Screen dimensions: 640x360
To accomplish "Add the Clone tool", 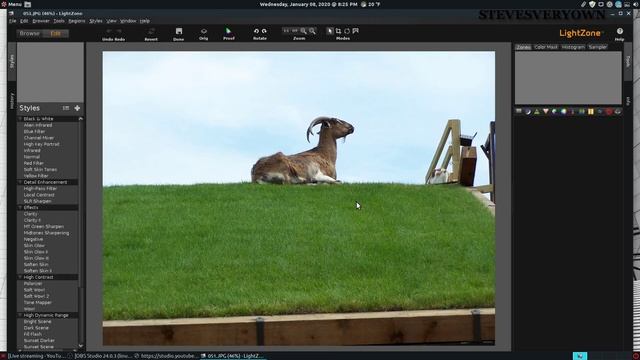I will tap(600, 111).
